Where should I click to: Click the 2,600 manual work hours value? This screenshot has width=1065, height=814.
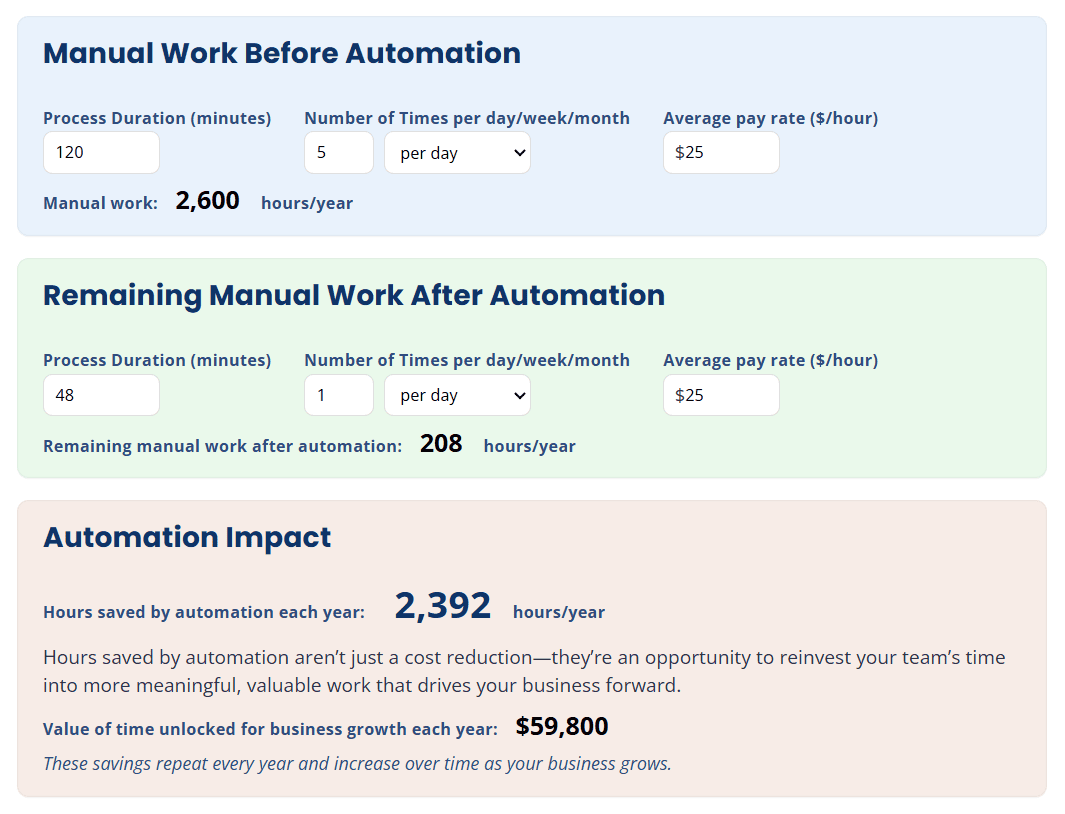pos(207,201)
